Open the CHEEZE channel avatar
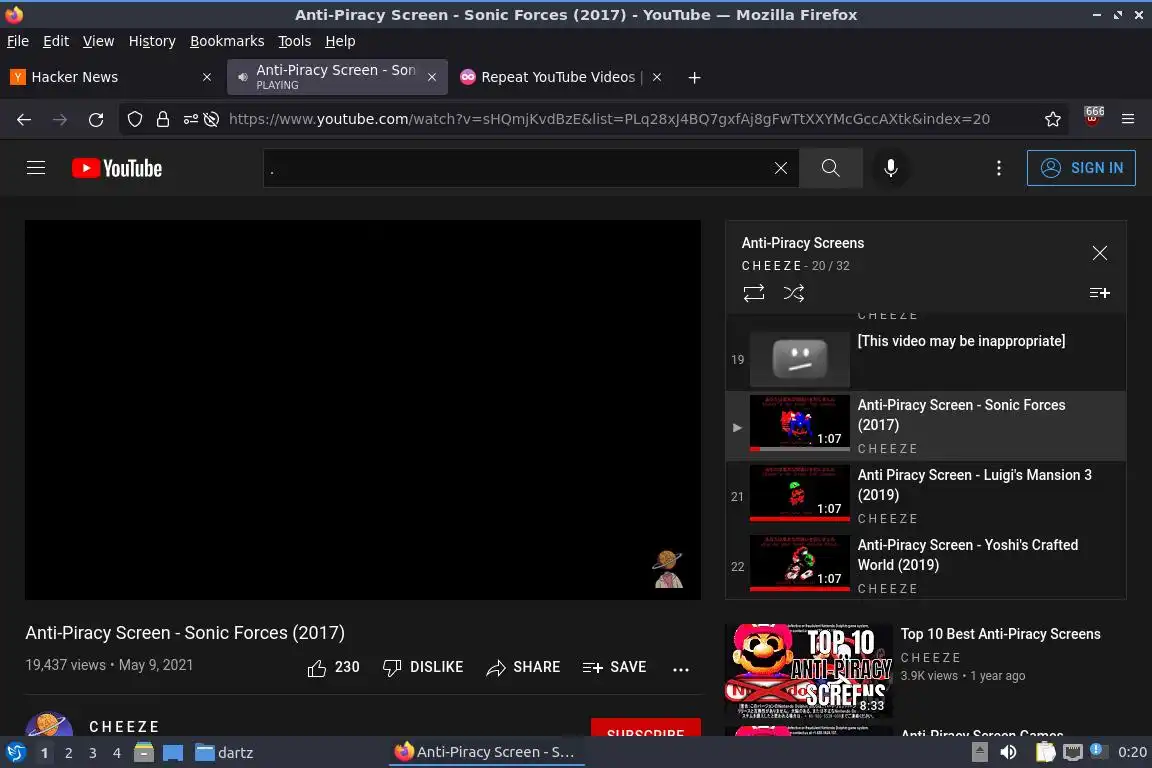The image size is (1152, 768). tap(49, 725)
